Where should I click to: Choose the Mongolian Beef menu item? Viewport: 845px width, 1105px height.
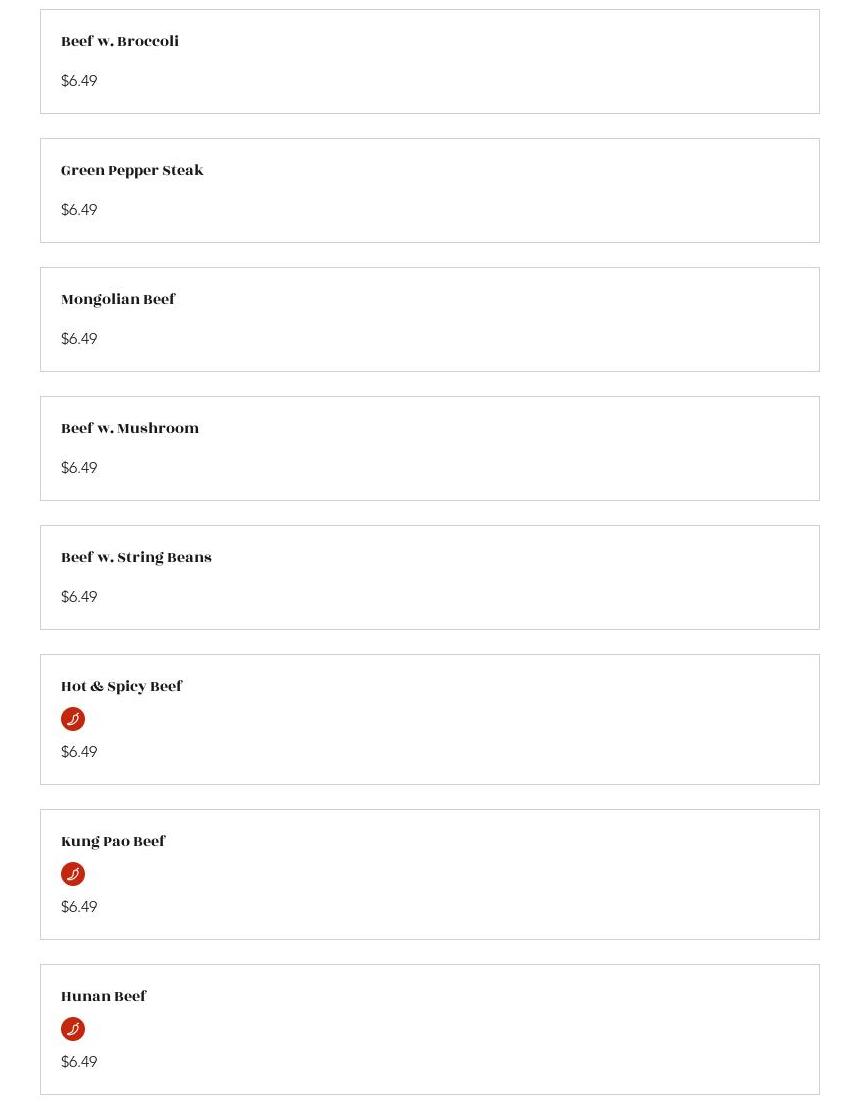118,300
